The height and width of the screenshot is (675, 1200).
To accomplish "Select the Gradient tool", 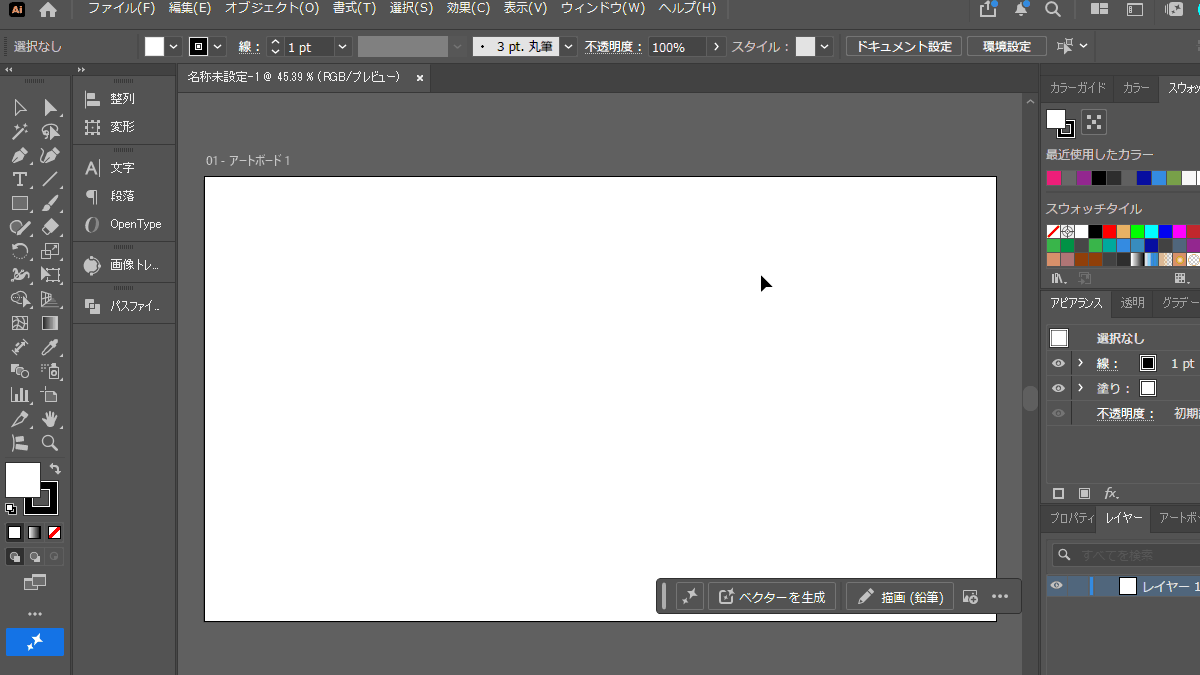I will (50, 323).
